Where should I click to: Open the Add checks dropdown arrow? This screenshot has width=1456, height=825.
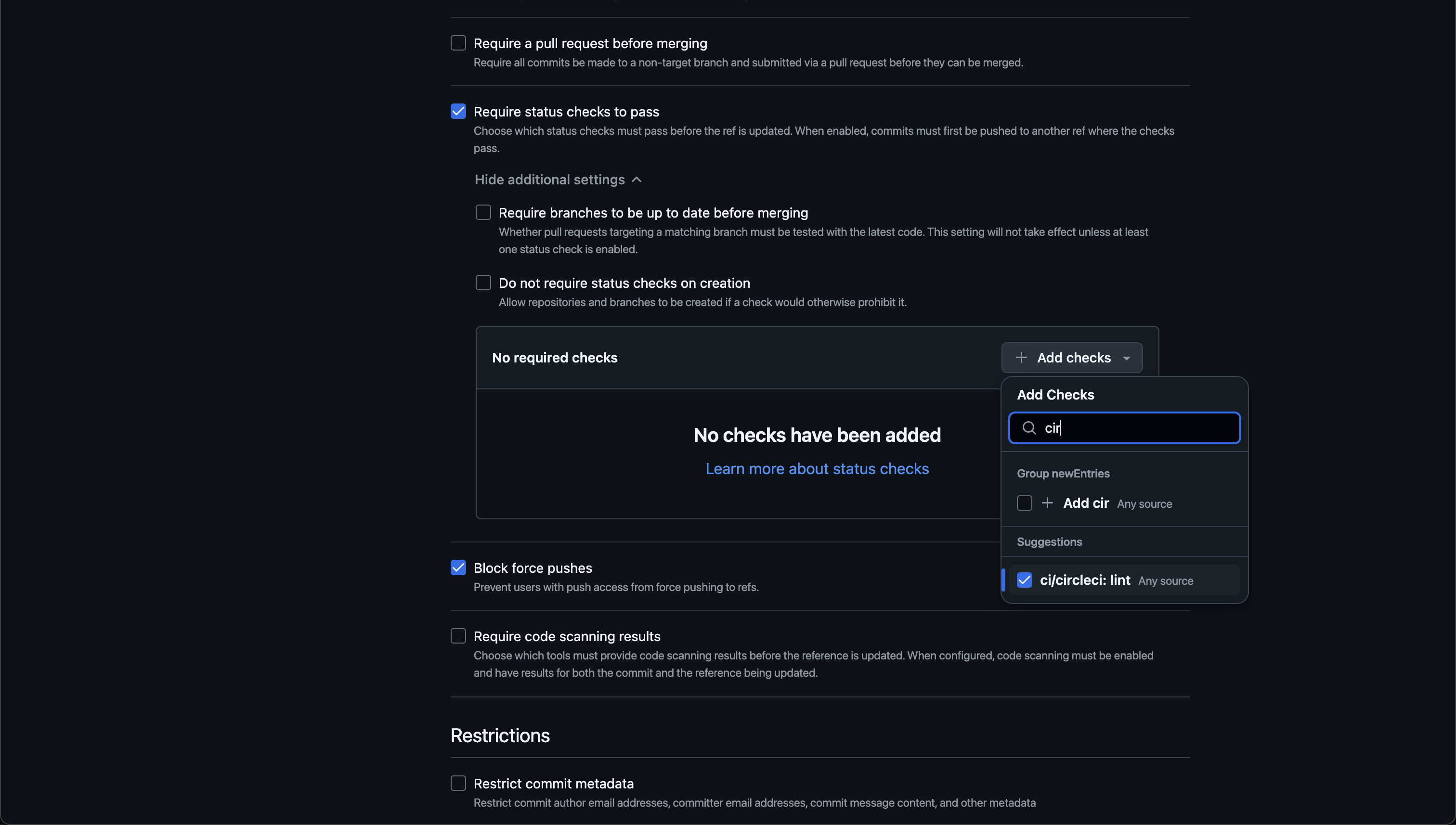[x=1127, y=358]
